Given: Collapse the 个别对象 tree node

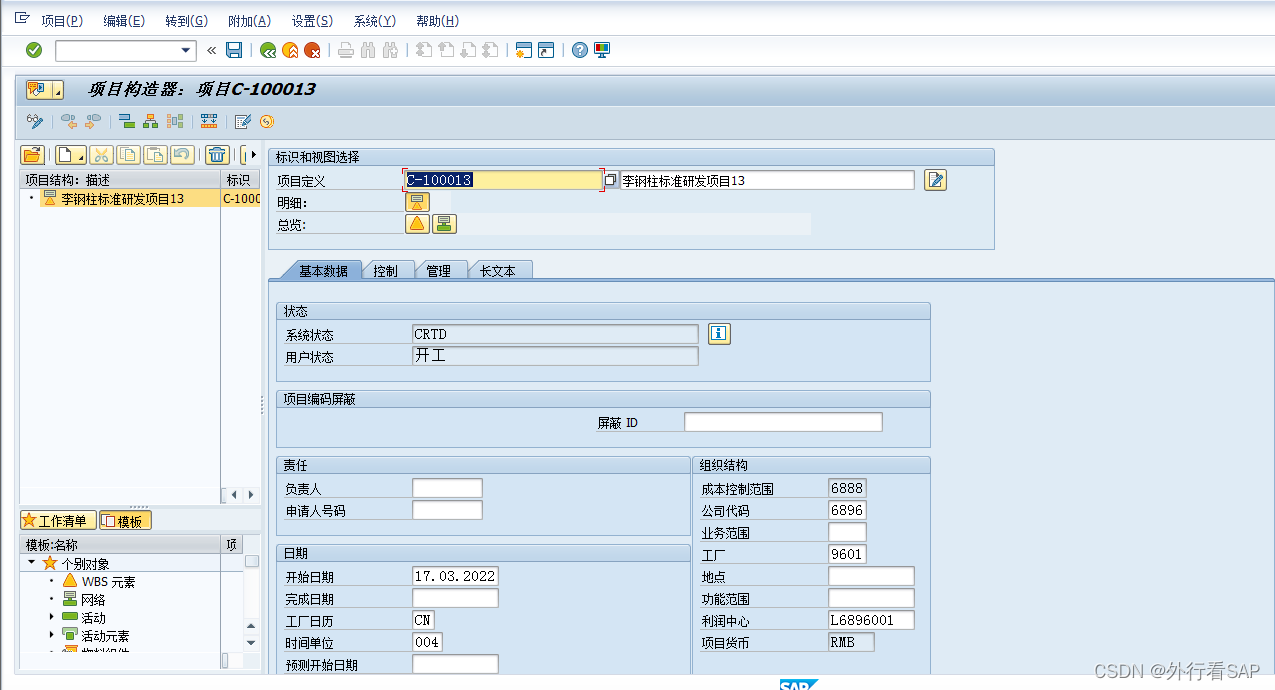Looking at the screenshot, I should pos(32,563).
